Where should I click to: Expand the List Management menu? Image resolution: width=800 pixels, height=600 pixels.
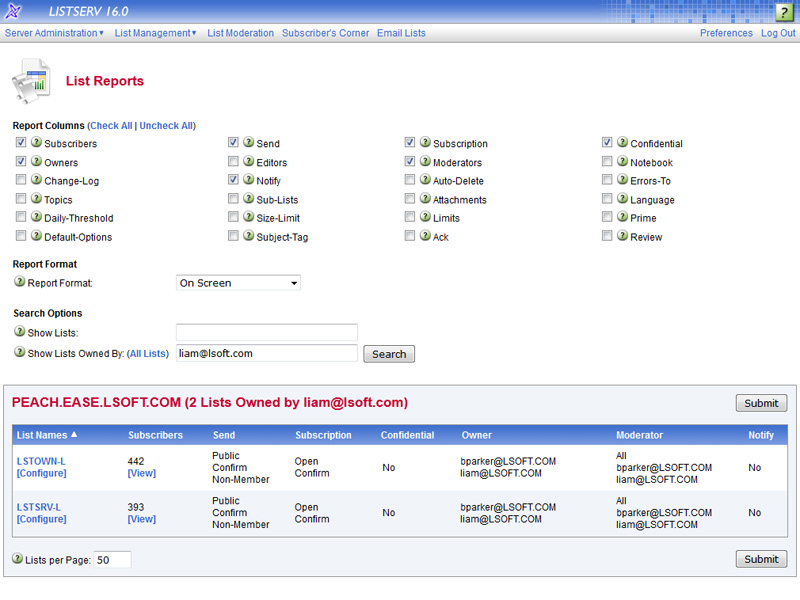click(155, 33)
